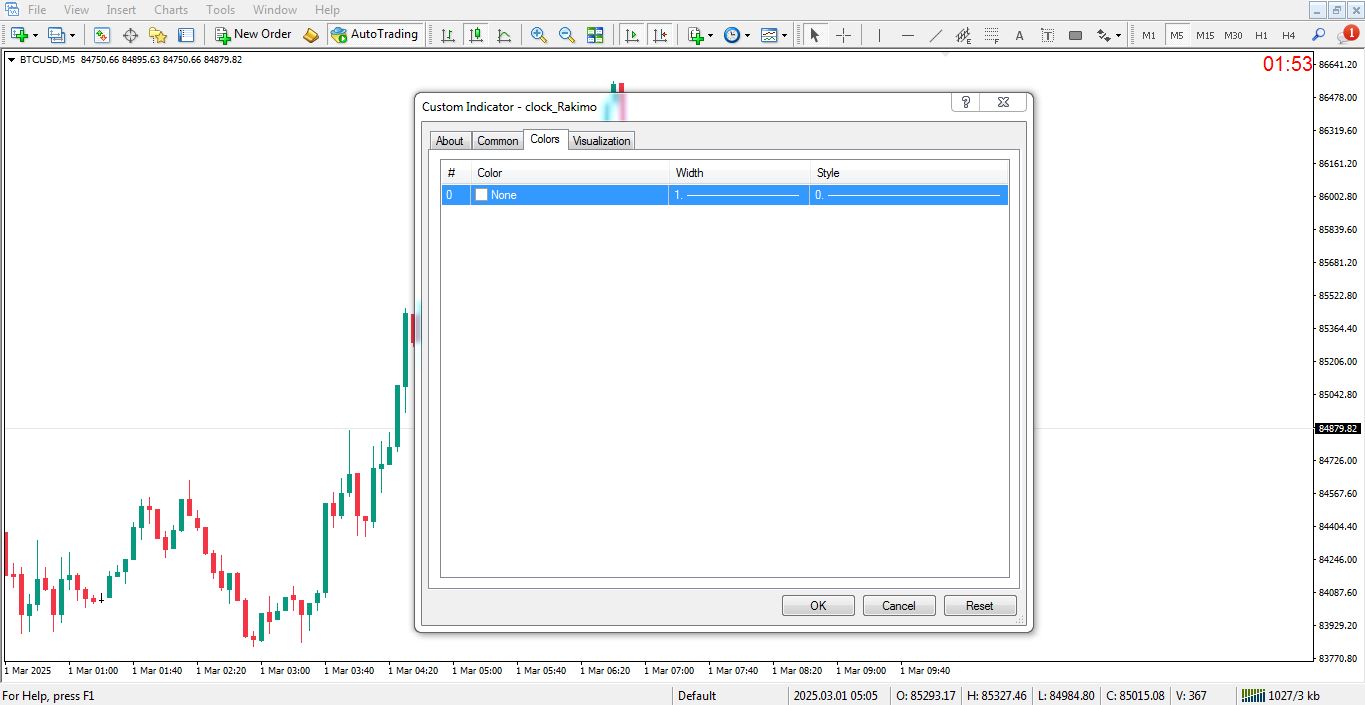Screen dimensions: 1365x705
Task: Switch timeframe to M1
Action: click(1149, 35)
